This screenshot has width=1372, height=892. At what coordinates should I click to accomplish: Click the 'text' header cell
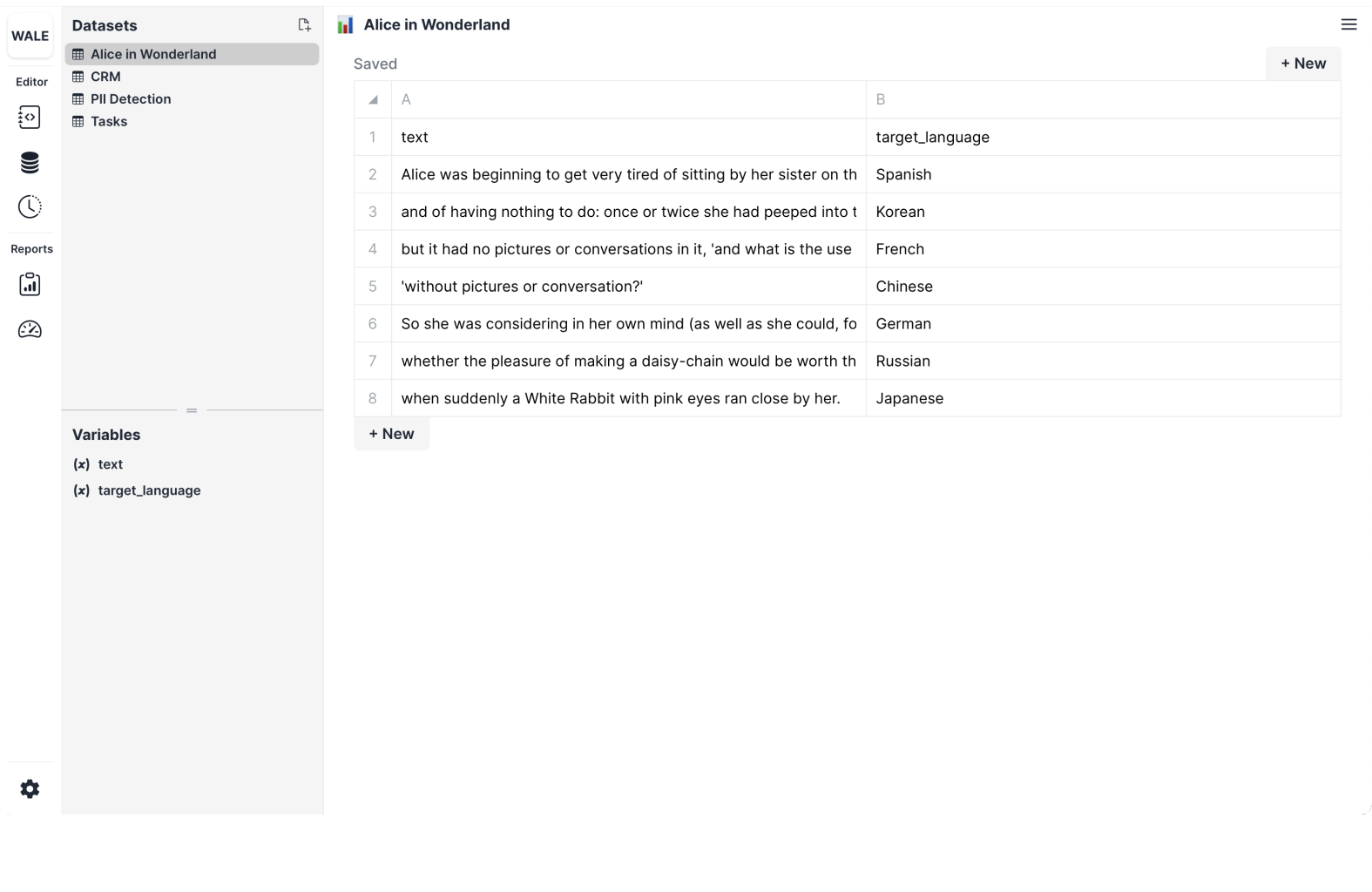(629, 137)
